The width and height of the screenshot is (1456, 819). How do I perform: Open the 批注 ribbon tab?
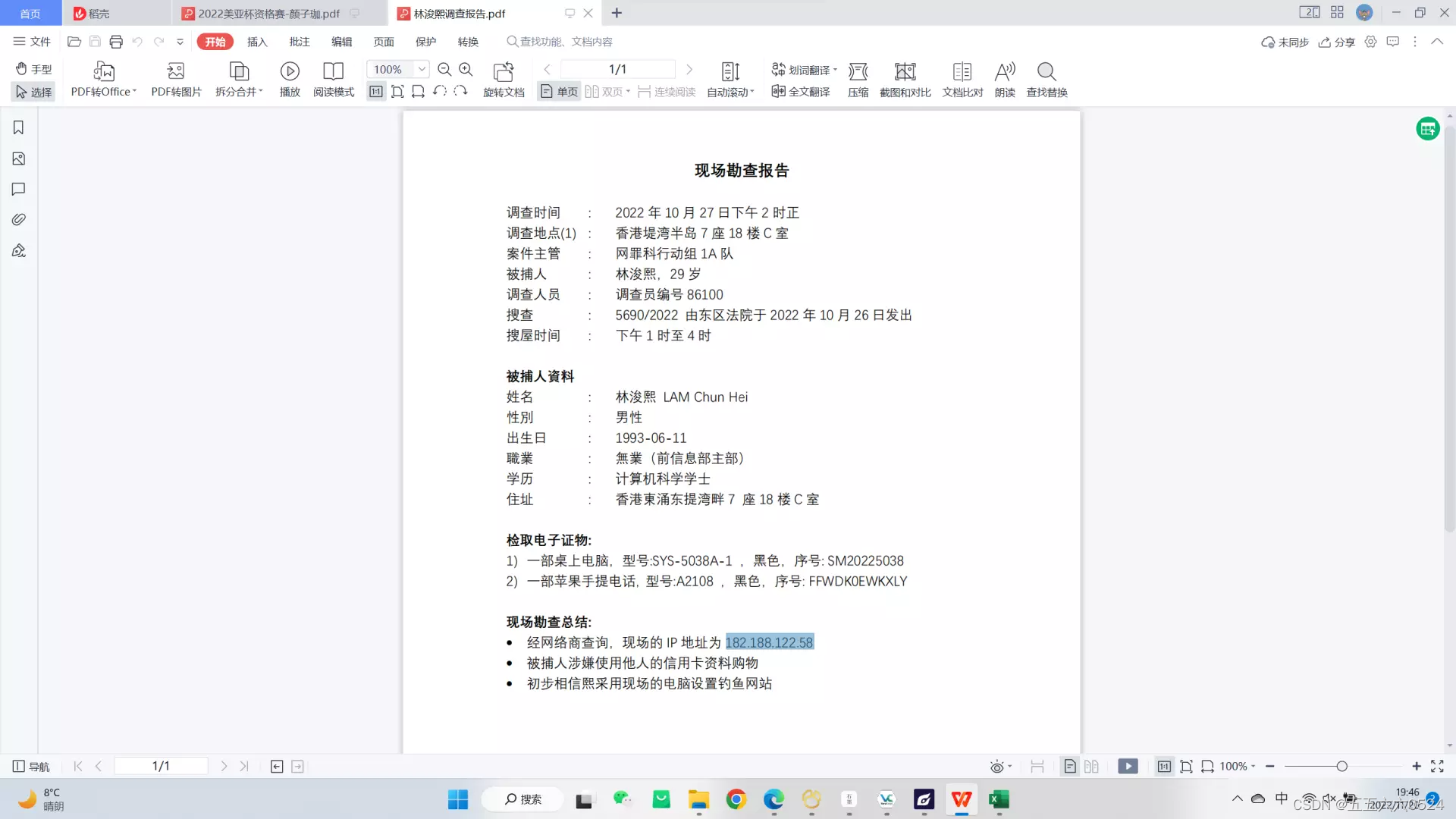point(300,42)
